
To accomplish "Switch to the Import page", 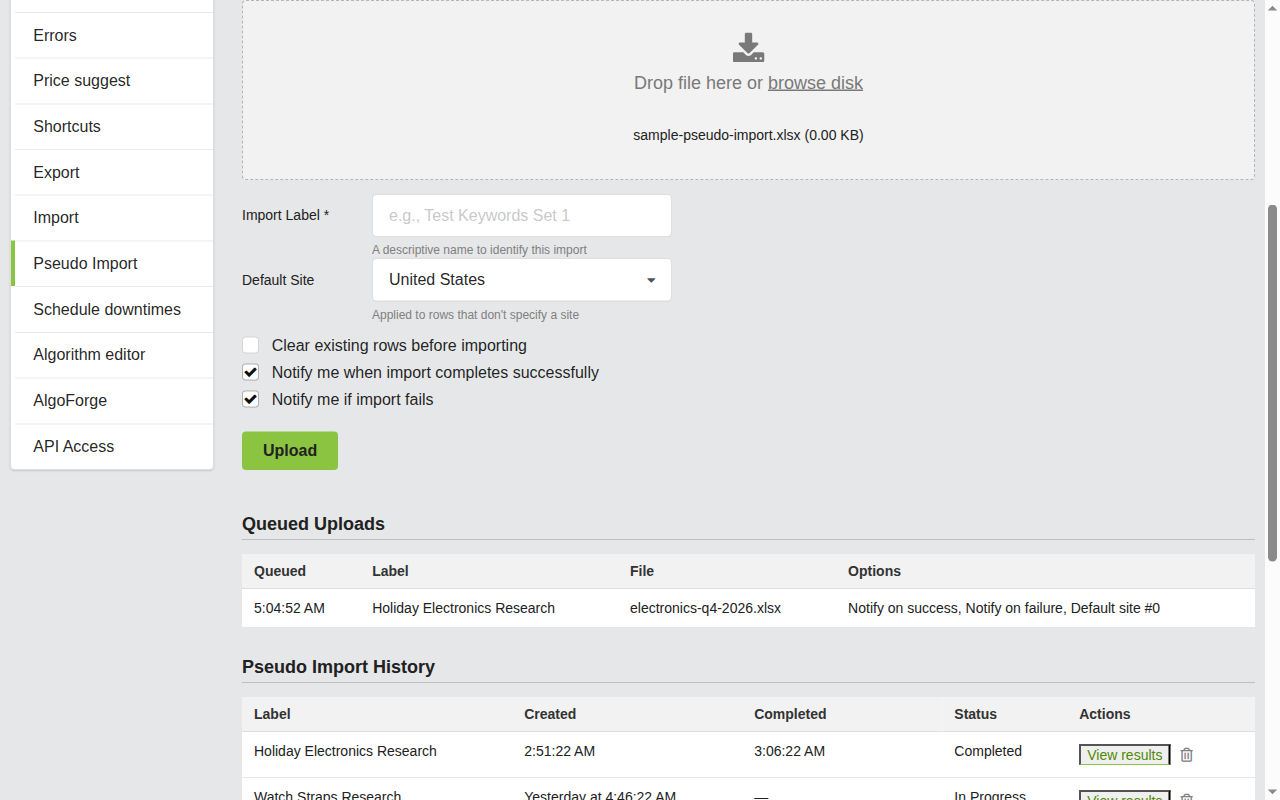I will [x=56, y=217].
